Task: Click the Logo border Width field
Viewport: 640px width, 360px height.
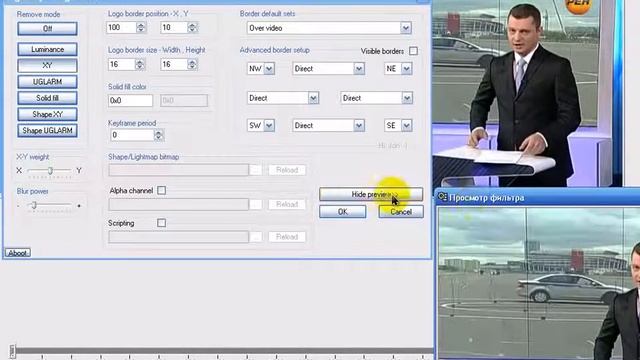Action: [121, 64]
